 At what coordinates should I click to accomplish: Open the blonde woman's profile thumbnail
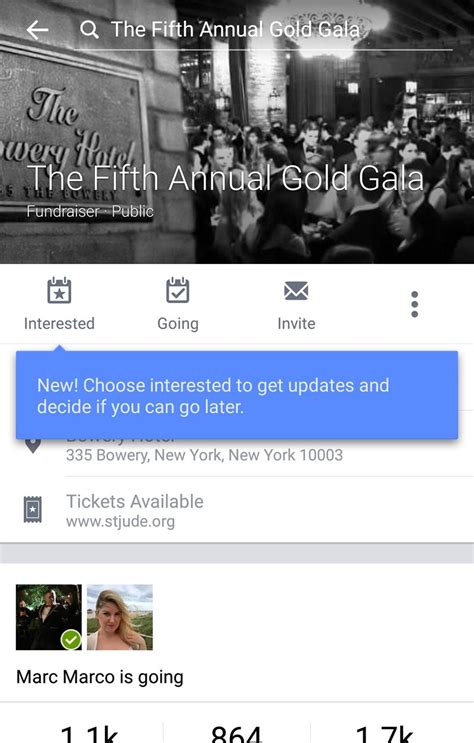[x=120, y=617]
